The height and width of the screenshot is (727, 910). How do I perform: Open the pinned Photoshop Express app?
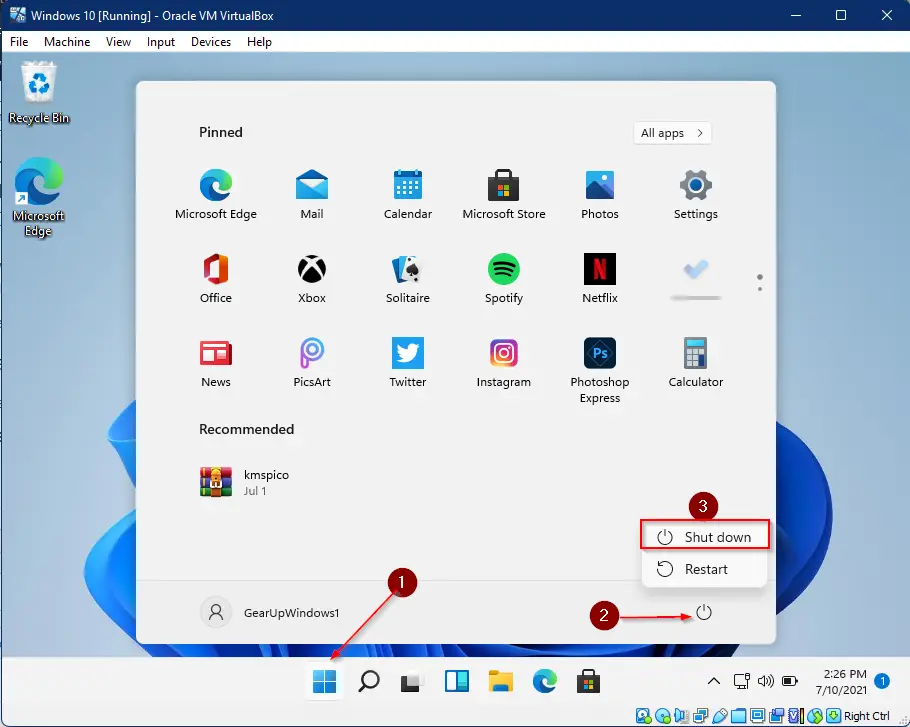click(600, 371)
